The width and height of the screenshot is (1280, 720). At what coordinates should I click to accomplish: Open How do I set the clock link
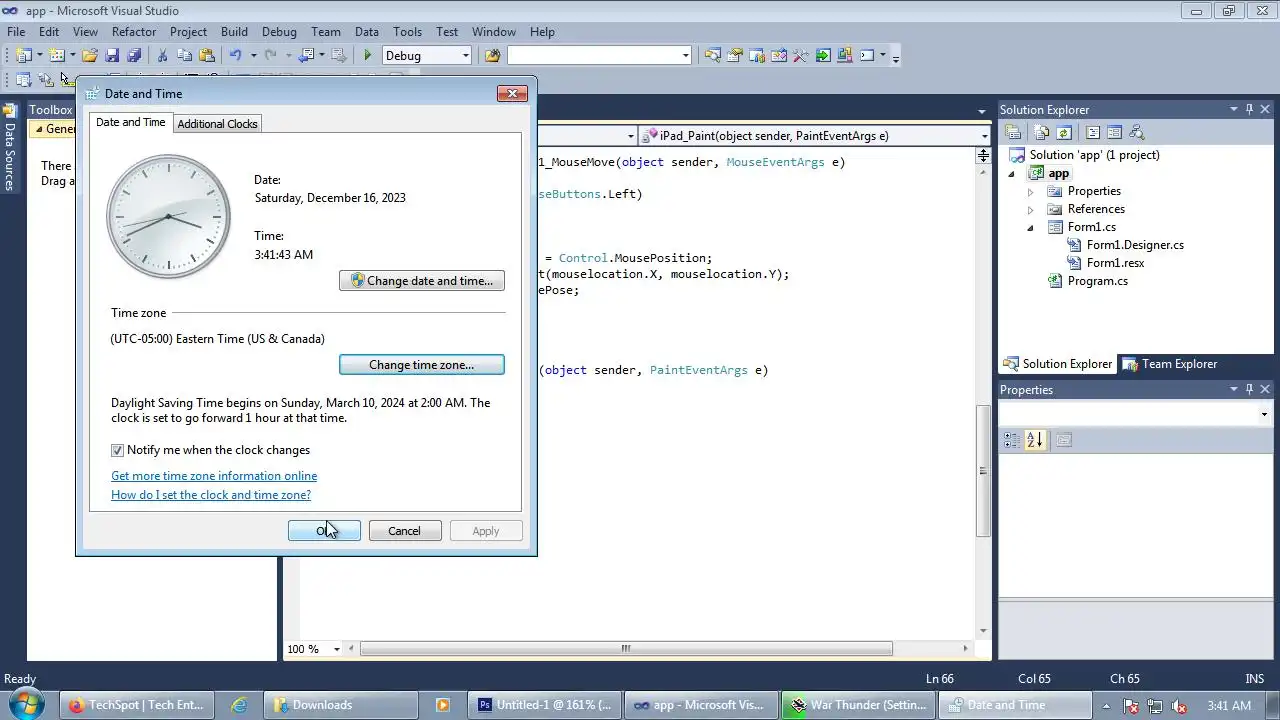[211, 495]
